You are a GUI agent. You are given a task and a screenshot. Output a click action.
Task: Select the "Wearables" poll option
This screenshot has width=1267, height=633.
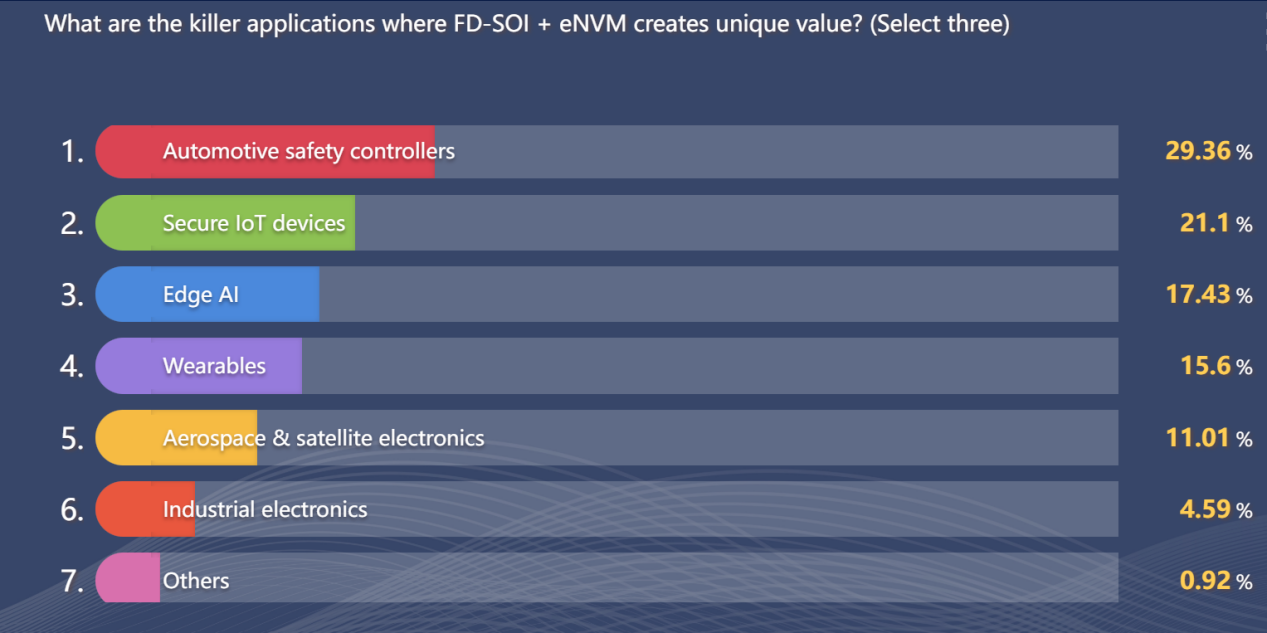point(214,366)
